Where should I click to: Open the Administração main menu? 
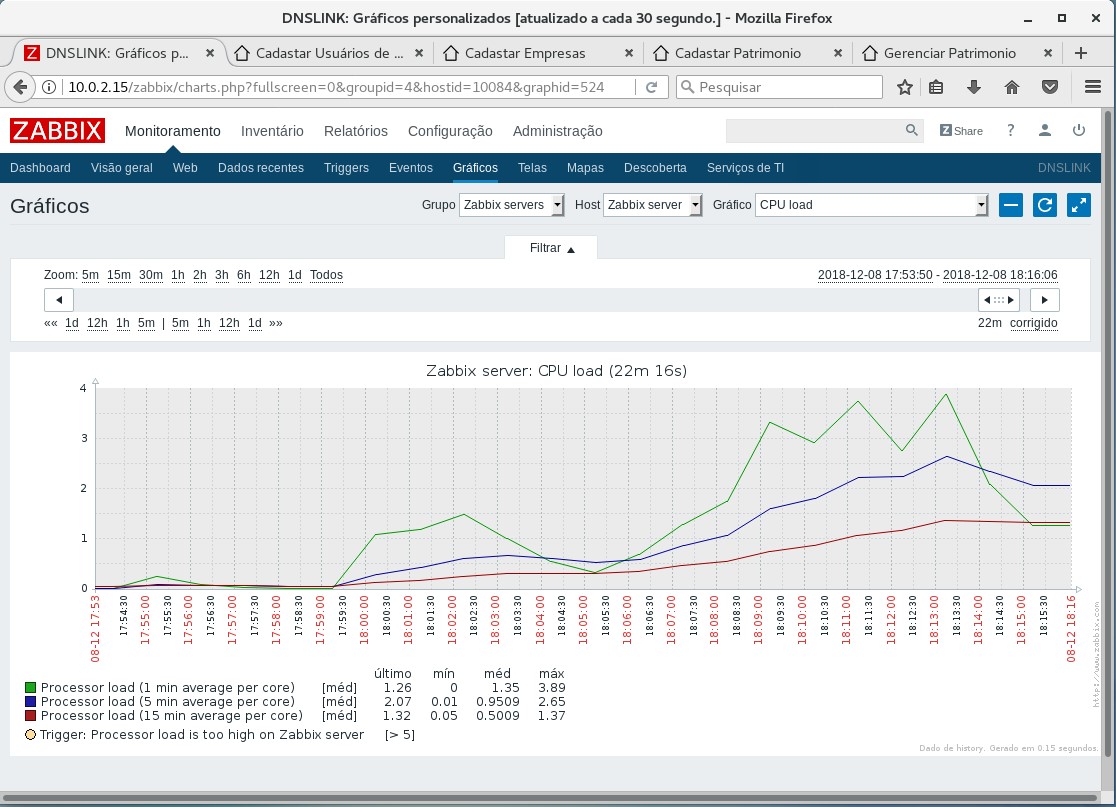point(557,131)
